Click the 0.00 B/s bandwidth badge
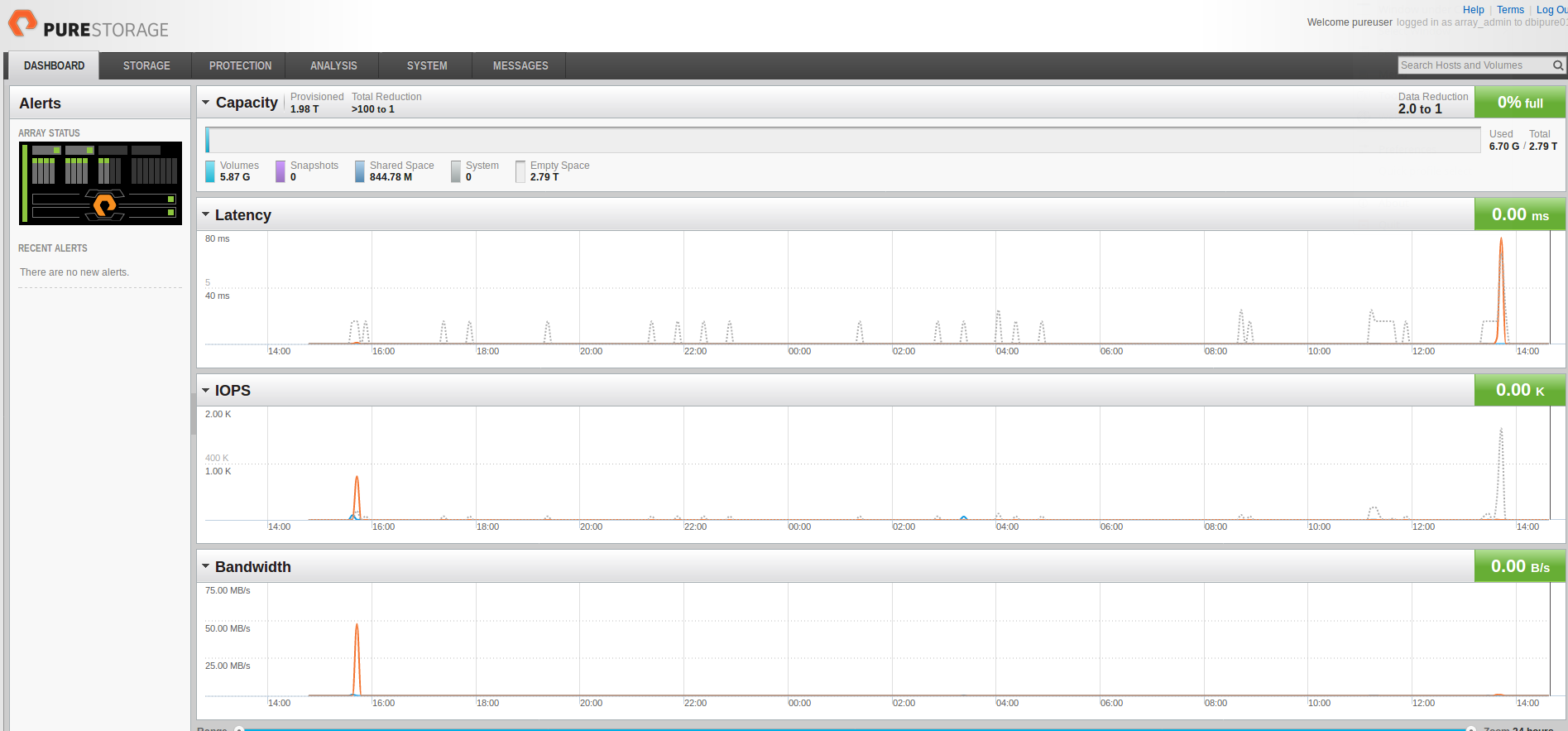1568x731 pixels. (x=1520, y=566)
